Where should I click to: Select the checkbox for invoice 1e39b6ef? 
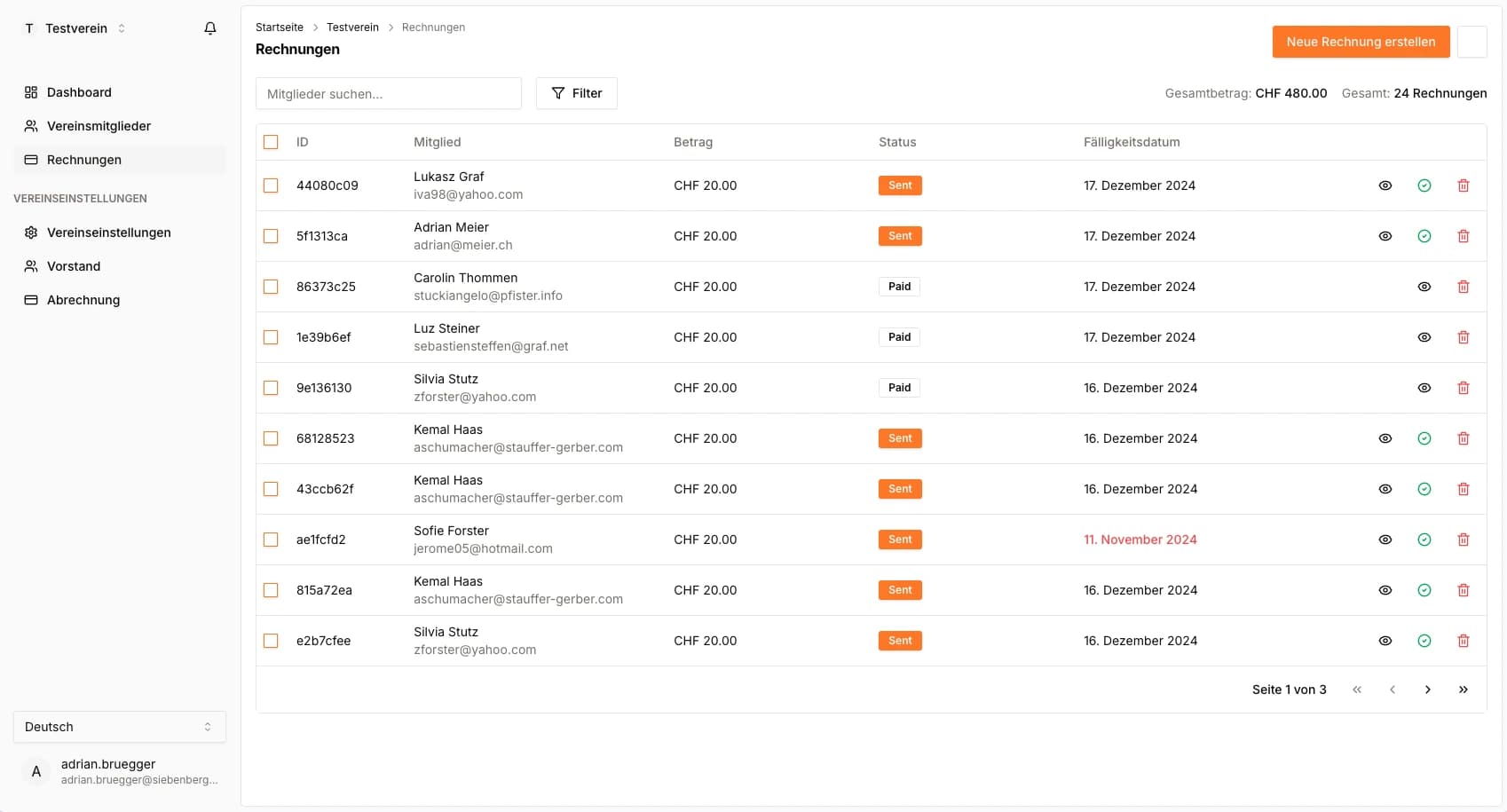(x=271, y=337)
